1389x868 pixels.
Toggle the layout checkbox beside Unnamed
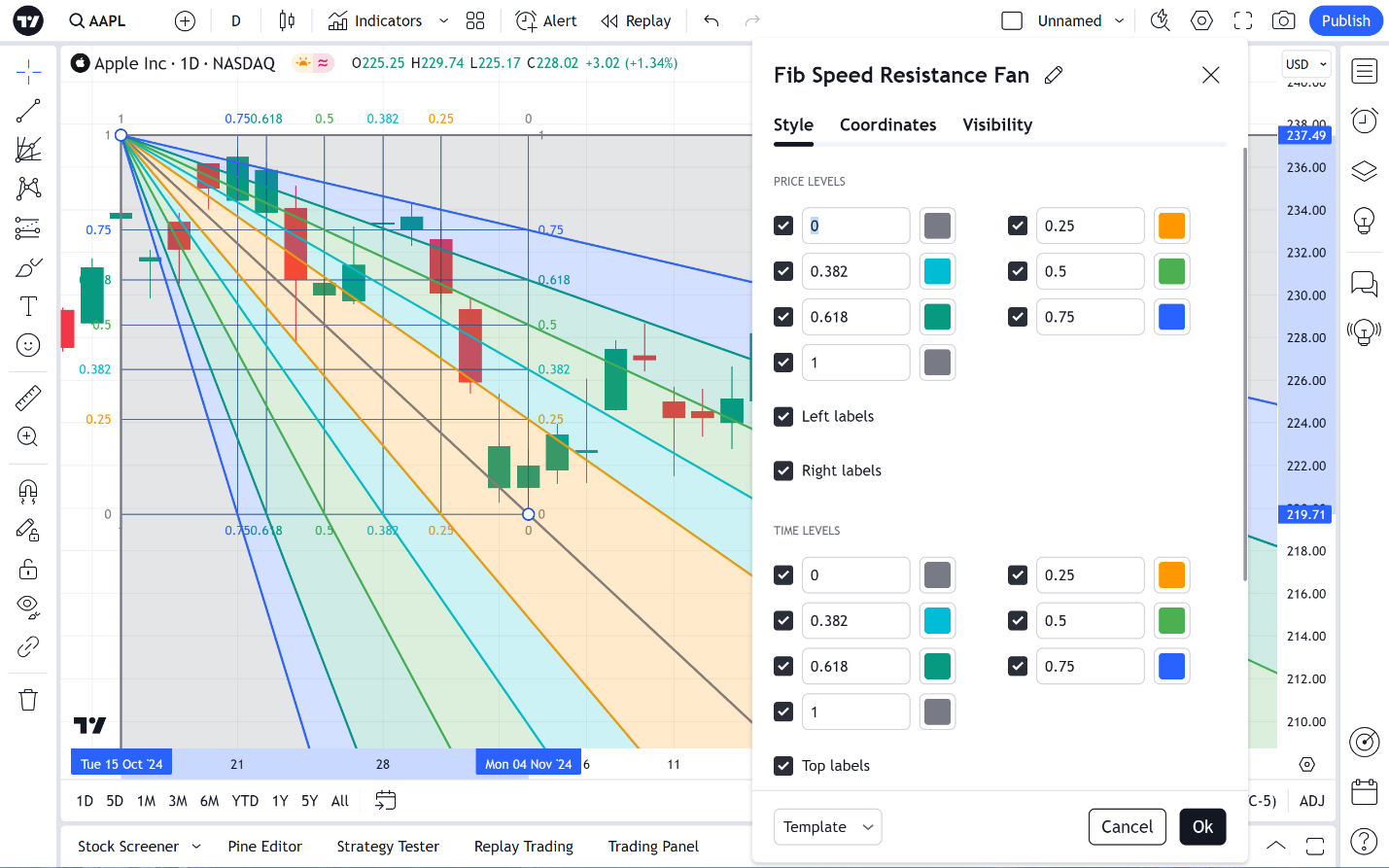pos(1012,20)
